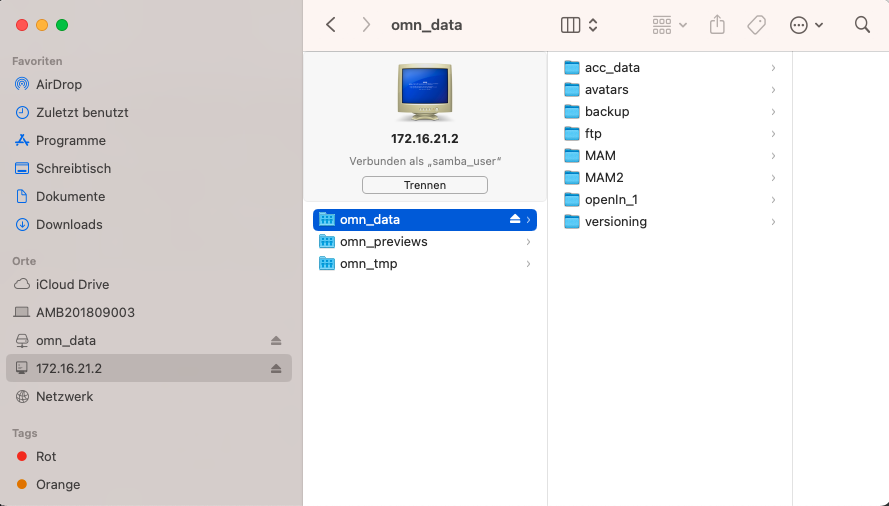Select the MAM2 folder
The height and width of the screenshot is (506, 889).
pyautogui.click(x=670, y=178)
